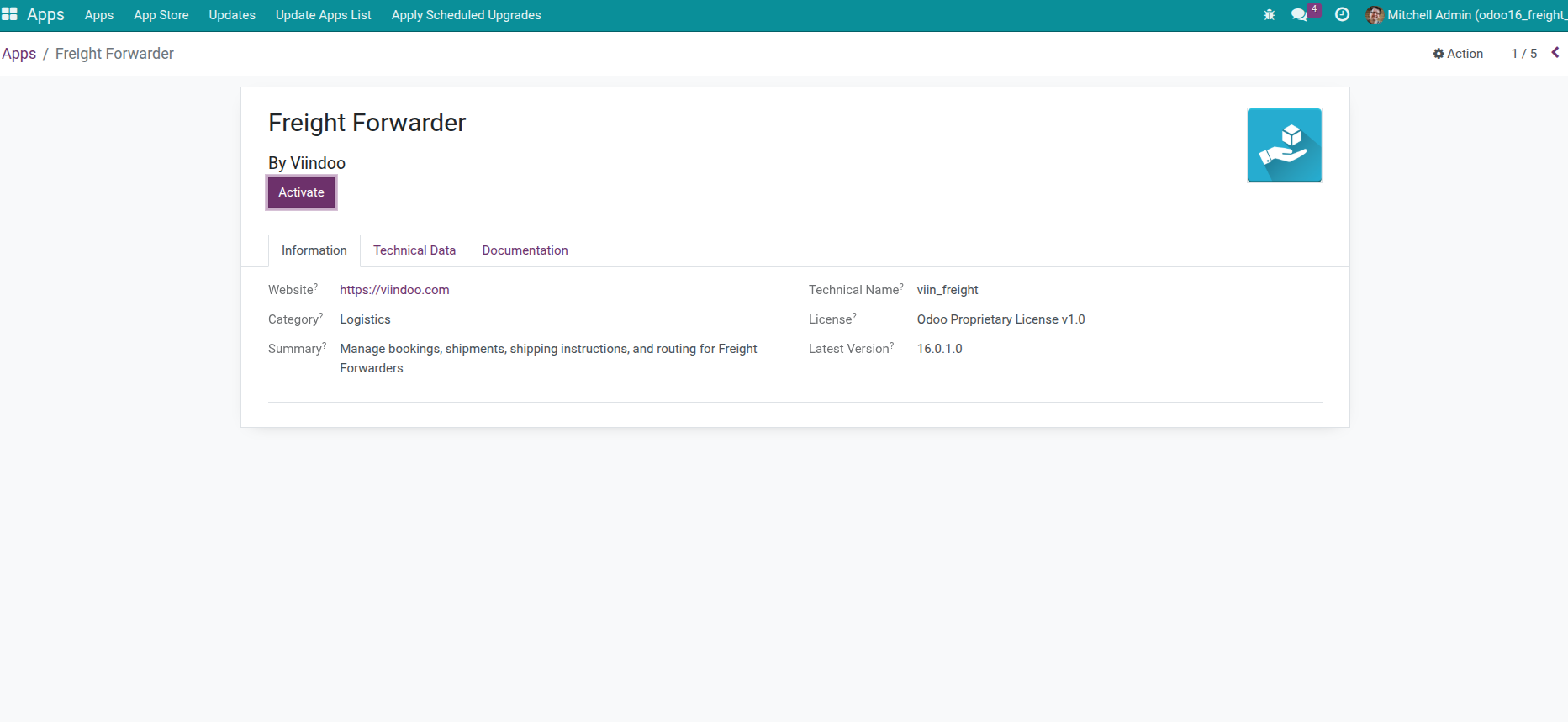The image size is (1568, 722).
Task: Open the conversations chat icon
Action: pos(1300,15)
